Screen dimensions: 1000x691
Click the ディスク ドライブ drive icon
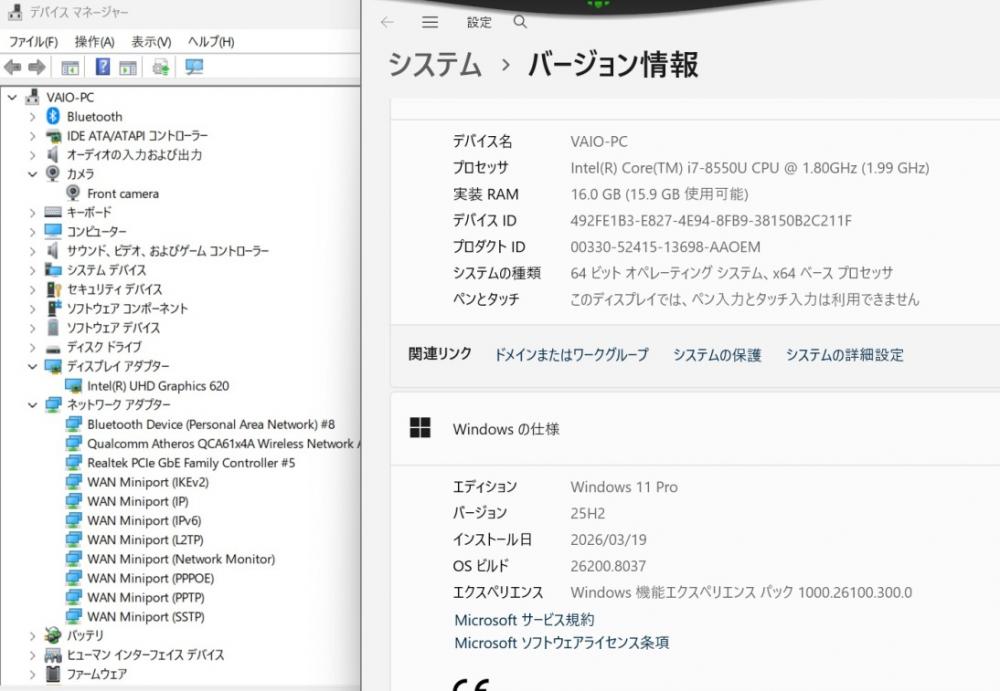[53, 348]
